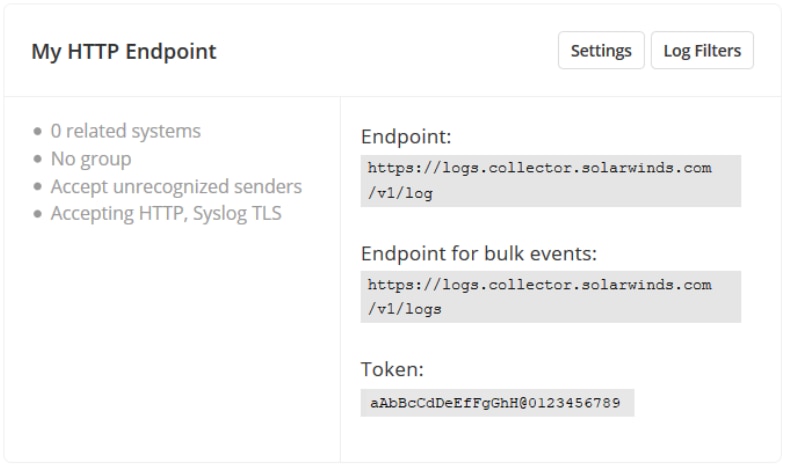Select the 0 related systems item
785x466 pixels.
[126, 131]
